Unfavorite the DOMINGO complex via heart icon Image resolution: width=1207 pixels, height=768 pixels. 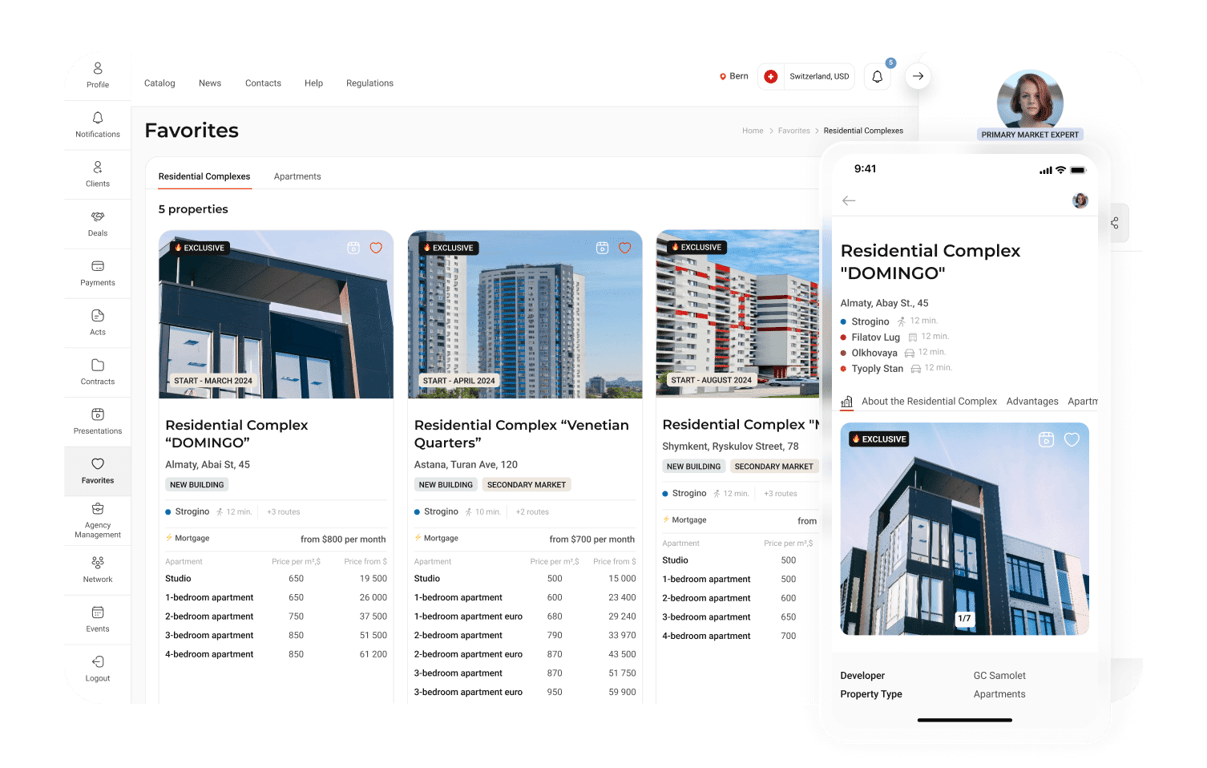click(376, 248)
